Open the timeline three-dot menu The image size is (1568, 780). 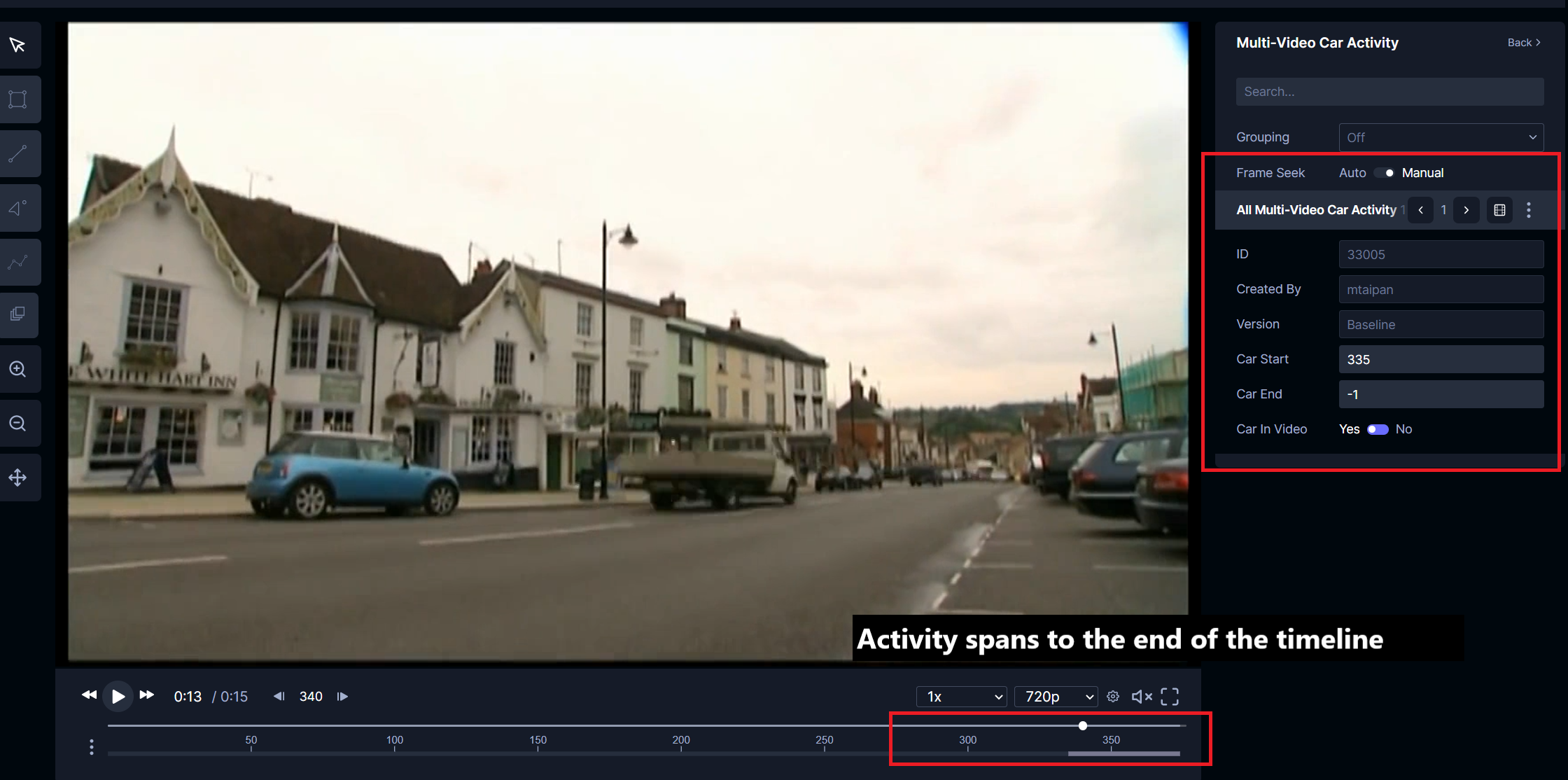coord(92,747)
